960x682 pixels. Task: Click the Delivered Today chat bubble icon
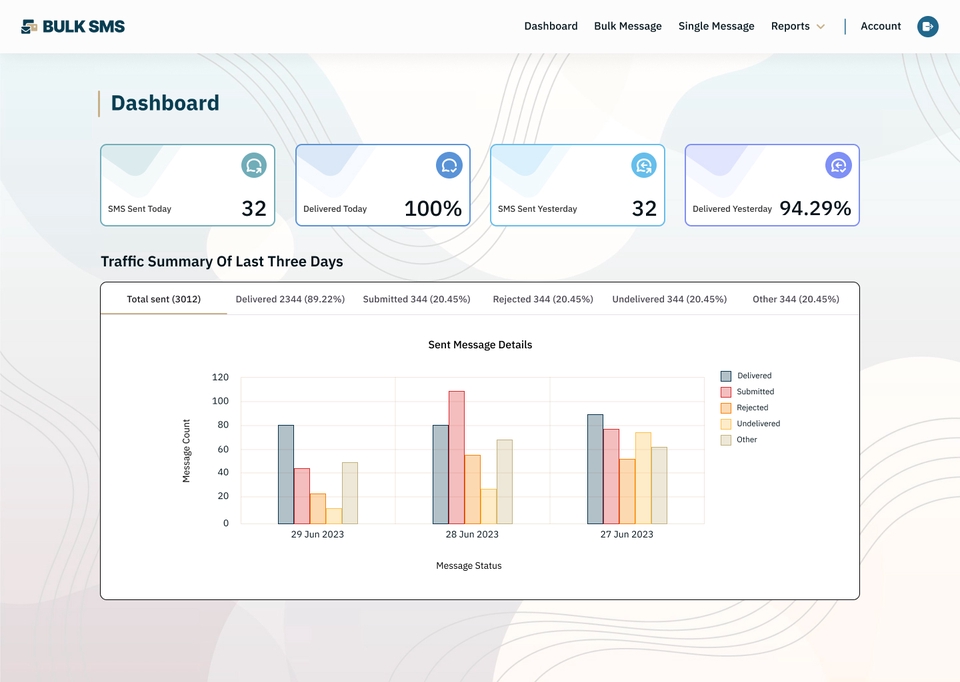click(449, 165)
